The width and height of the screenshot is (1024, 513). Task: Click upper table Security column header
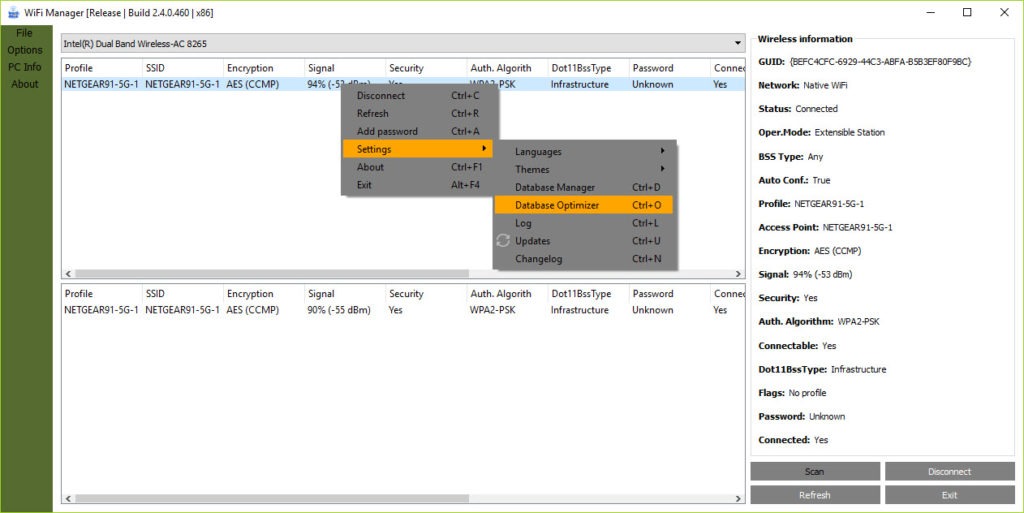[426, 68]
